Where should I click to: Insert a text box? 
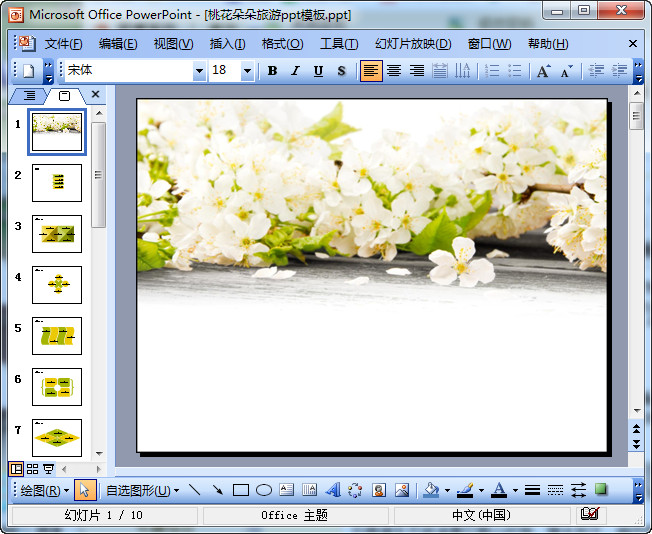coord(286,490)
